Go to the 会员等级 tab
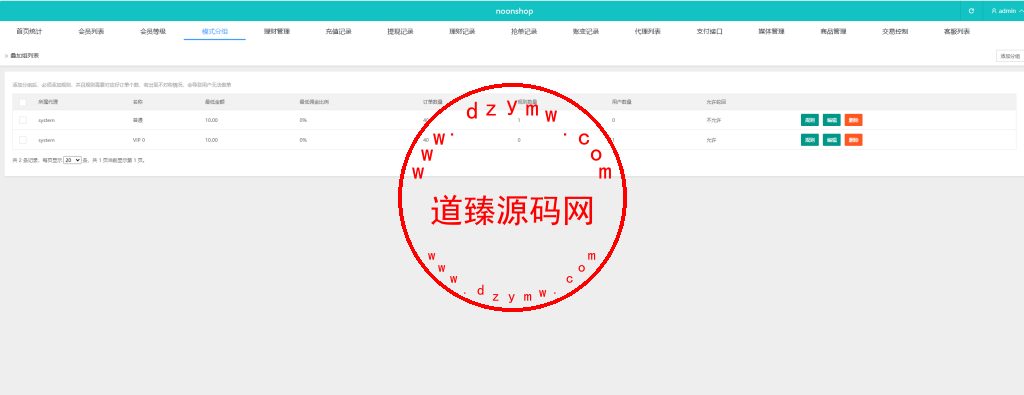 (x=153, y=31)
